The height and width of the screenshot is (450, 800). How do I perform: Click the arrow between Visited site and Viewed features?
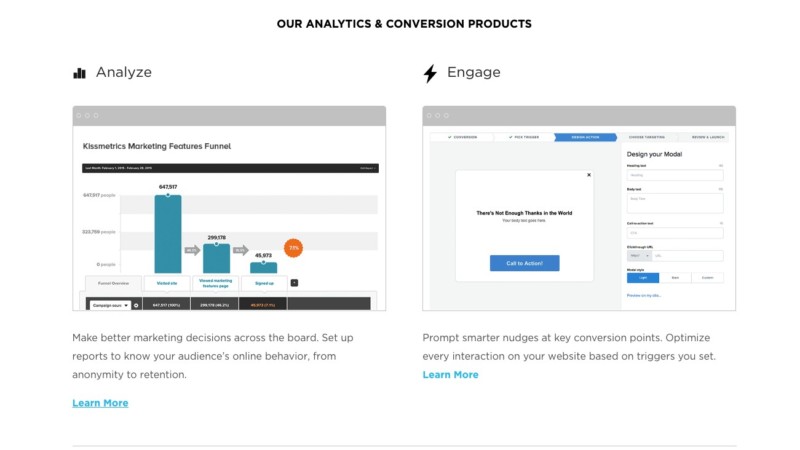pyautogui.click(x=192, y=250)
